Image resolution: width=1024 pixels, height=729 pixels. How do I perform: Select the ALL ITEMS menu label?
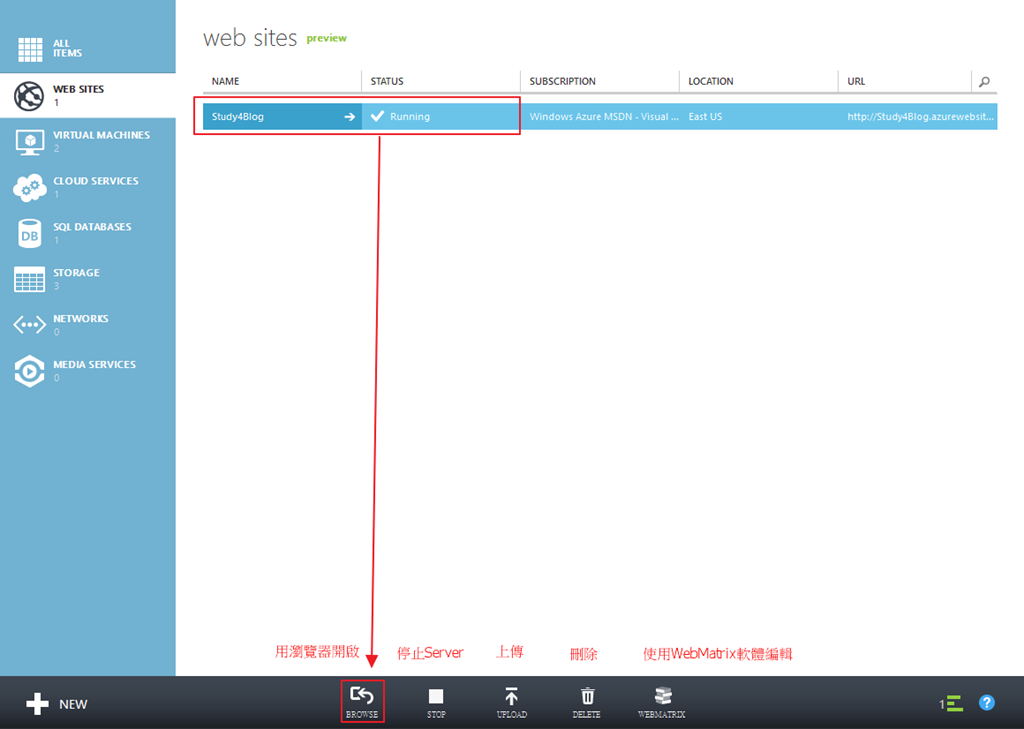pos(67,48)
